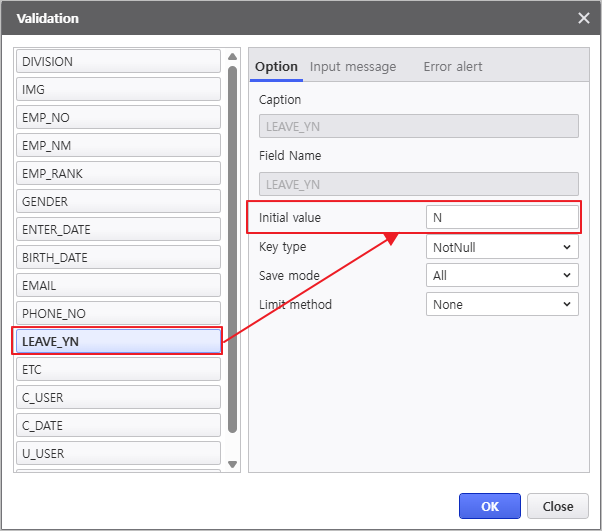Select the GENDER field item
The image size is (602, 531).
pyautogui.click(x=118, y=202)
